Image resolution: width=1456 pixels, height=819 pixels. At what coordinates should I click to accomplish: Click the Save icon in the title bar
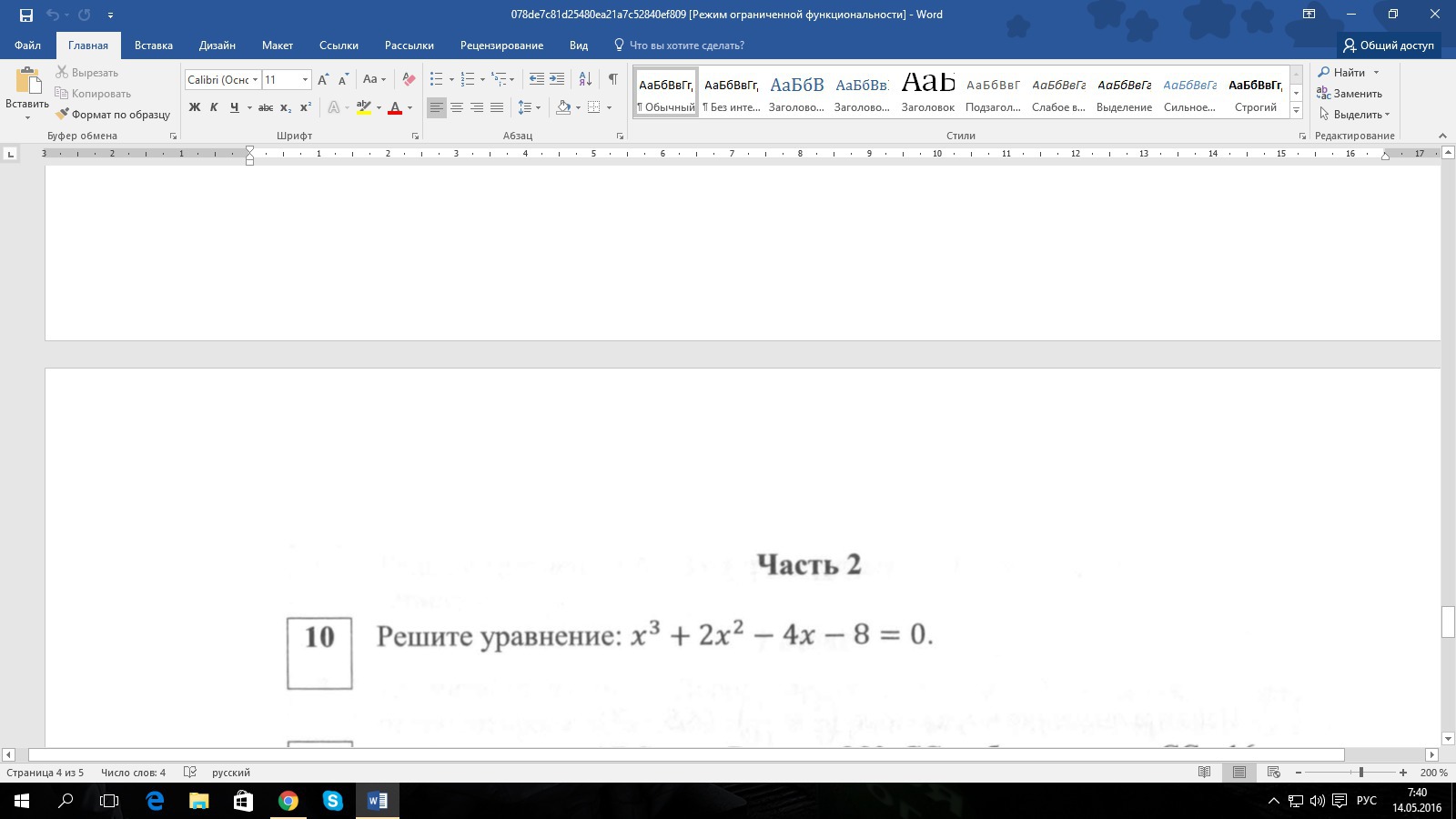coord(25,15)
